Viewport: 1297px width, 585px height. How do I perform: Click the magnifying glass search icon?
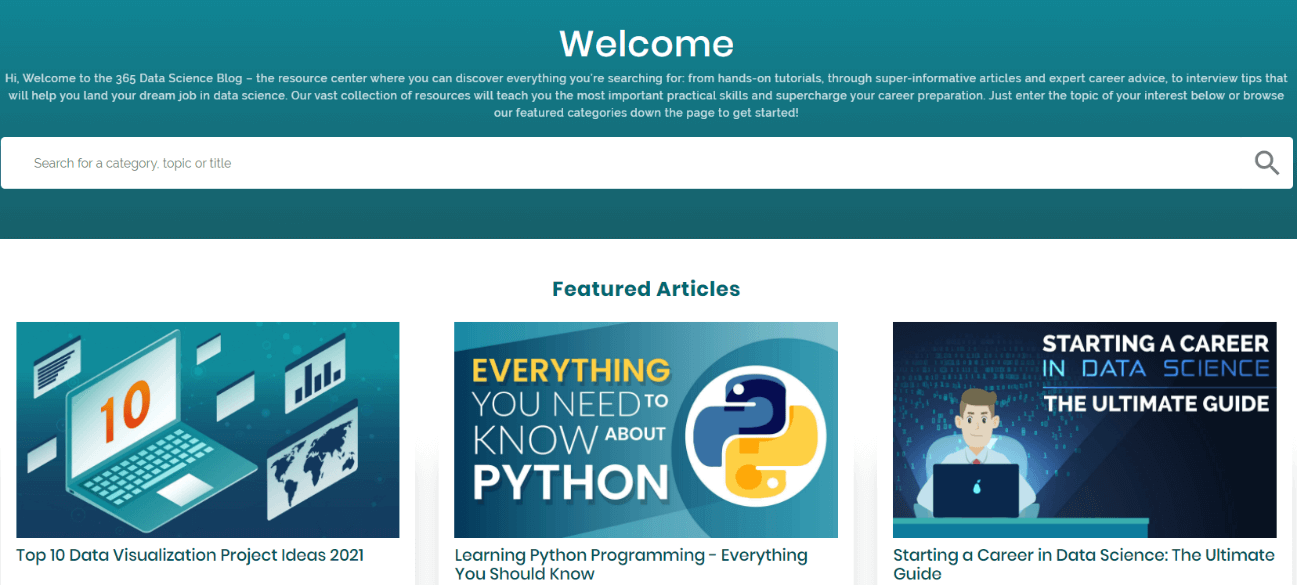1266,163
